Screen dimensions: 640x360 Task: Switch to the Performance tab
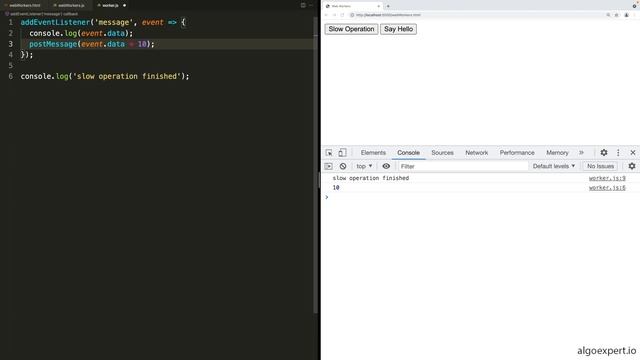(517, 153)
